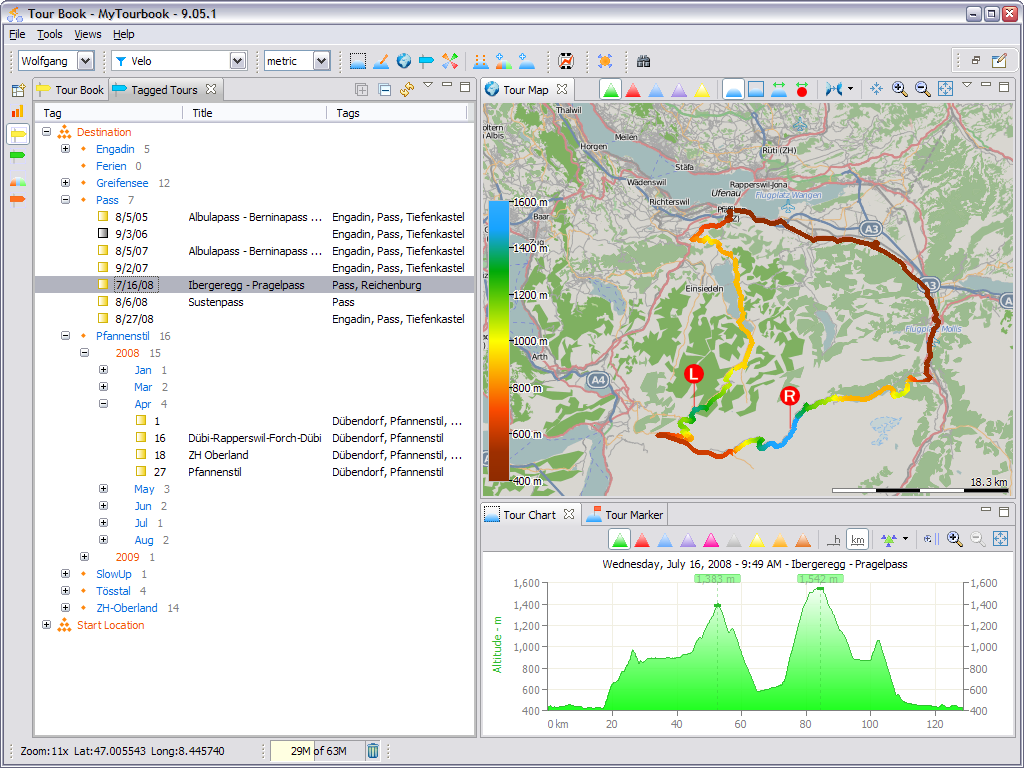
Task: Zoom out on the Tour Map
Action: tap(922, 89)
